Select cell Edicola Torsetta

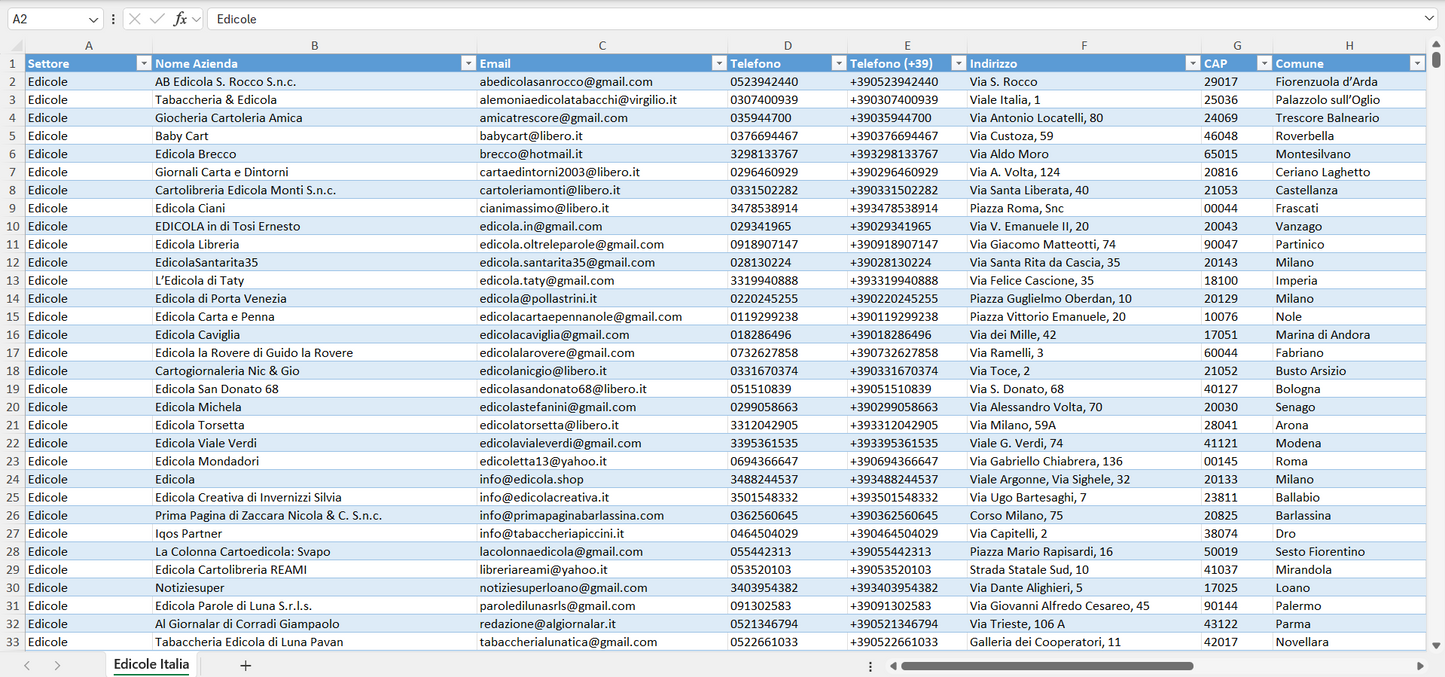(315, 425)
